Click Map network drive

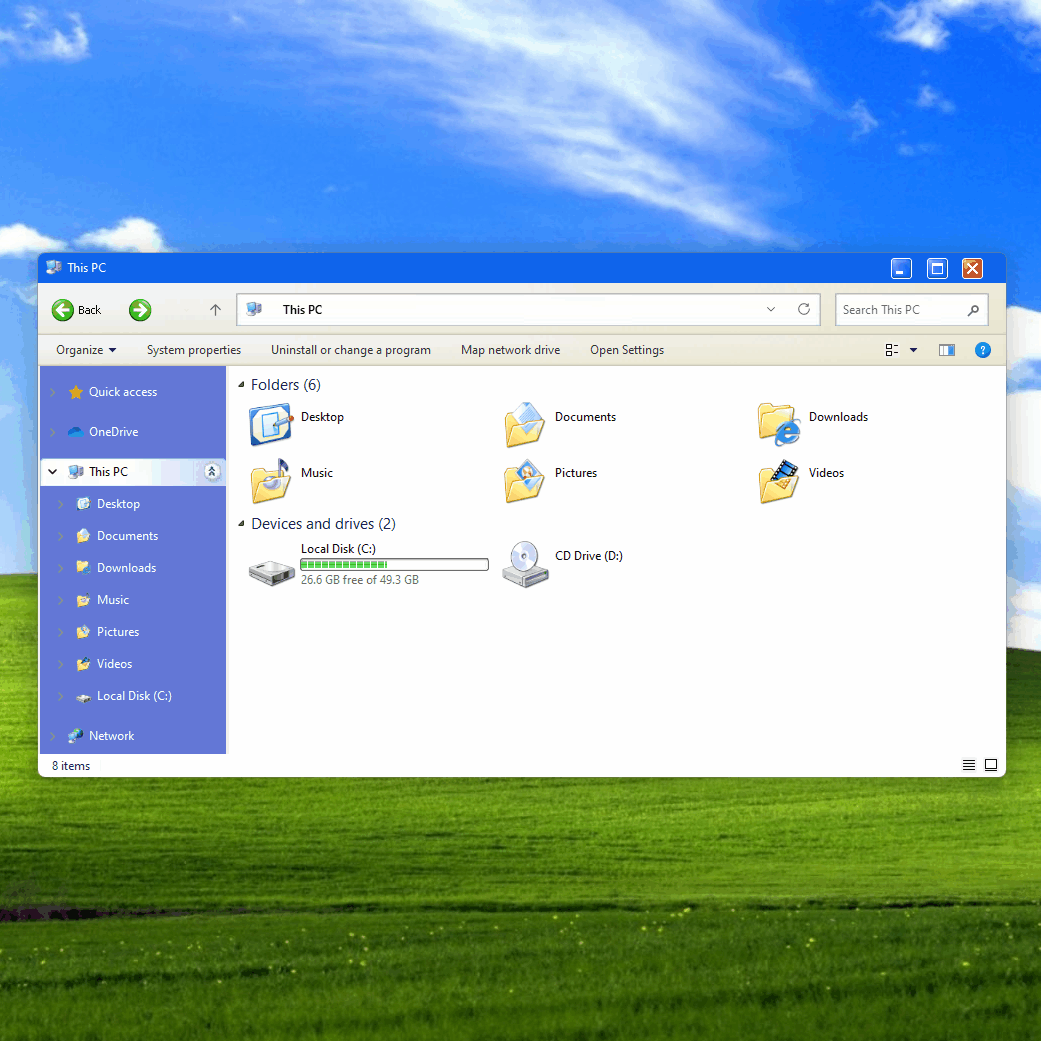pos(510,350)
